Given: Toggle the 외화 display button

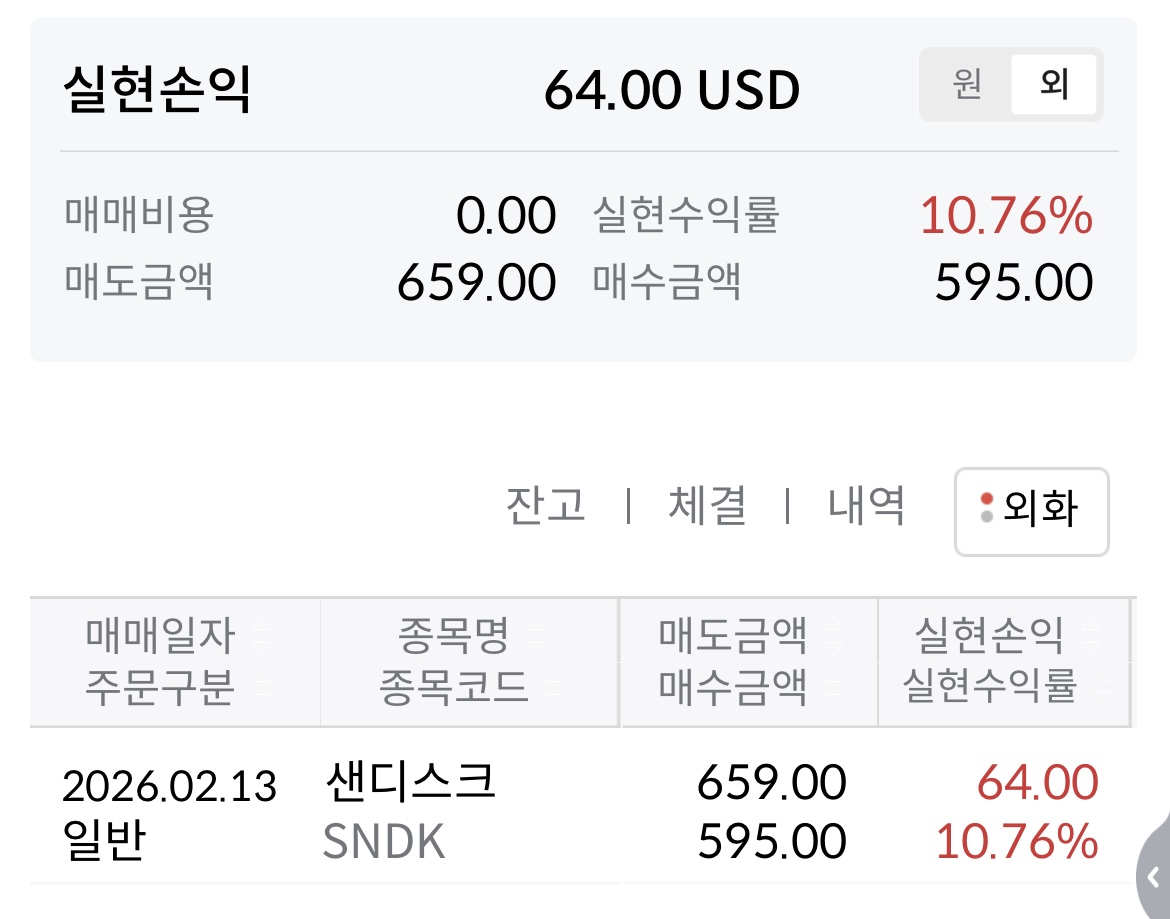Looking at the screenshot, I should 1031,511.
